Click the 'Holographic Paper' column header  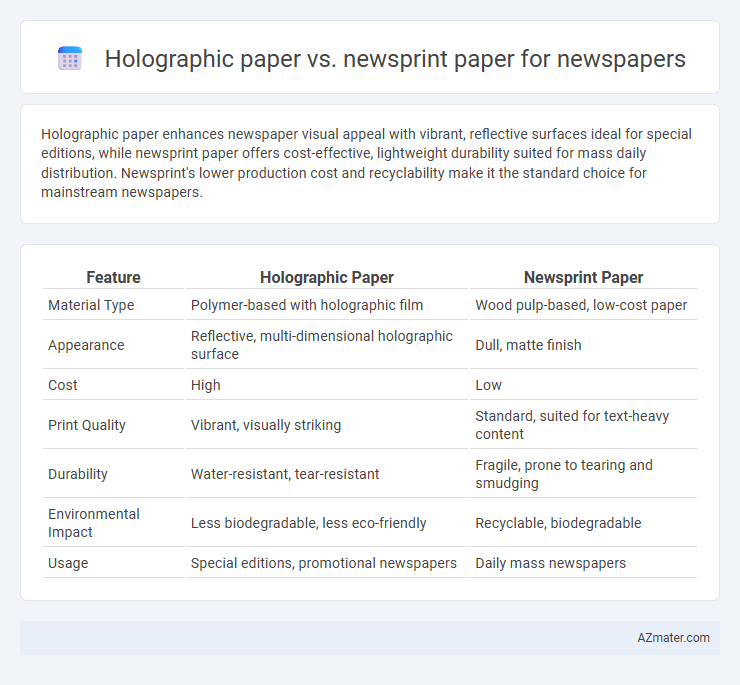327,277
